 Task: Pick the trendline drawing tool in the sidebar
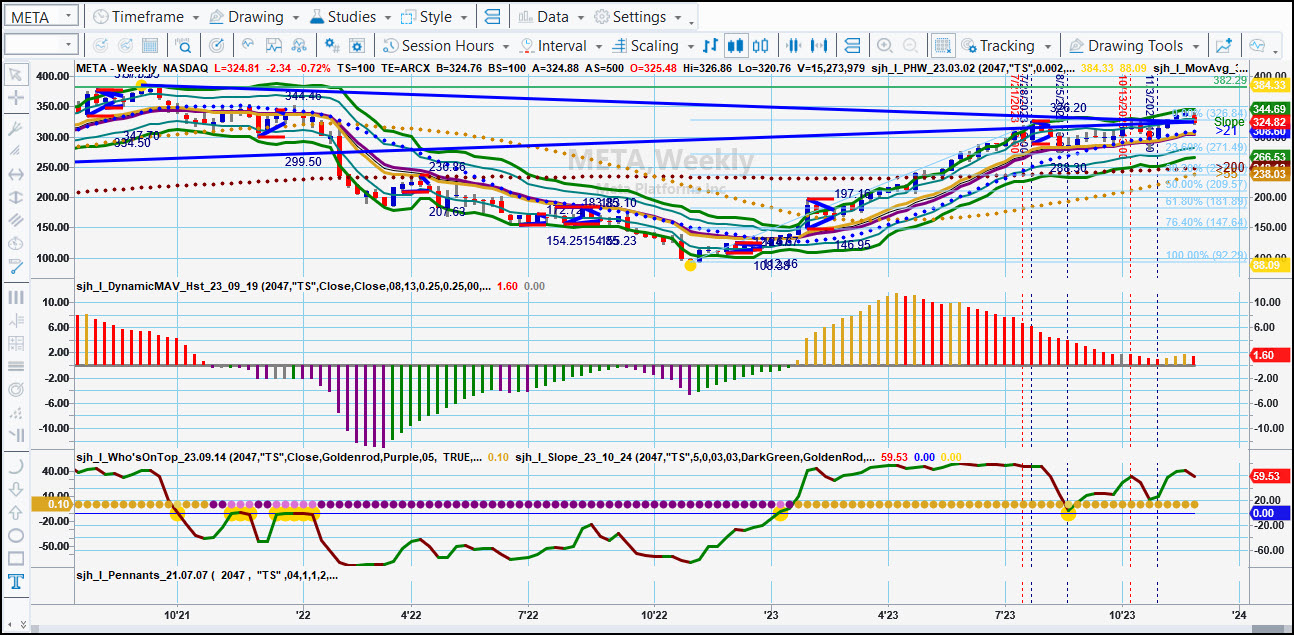pos(15,128)
